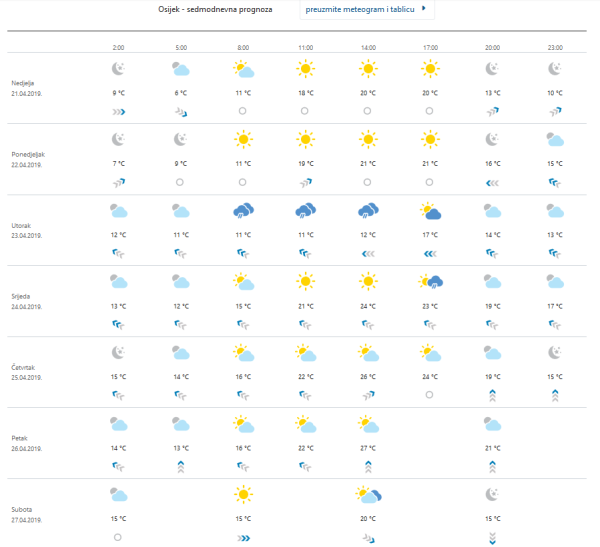Select Utorak's 17:00 sun with dark cloud icon
Screen dimensions: 600x547
(x=431, y=211)
